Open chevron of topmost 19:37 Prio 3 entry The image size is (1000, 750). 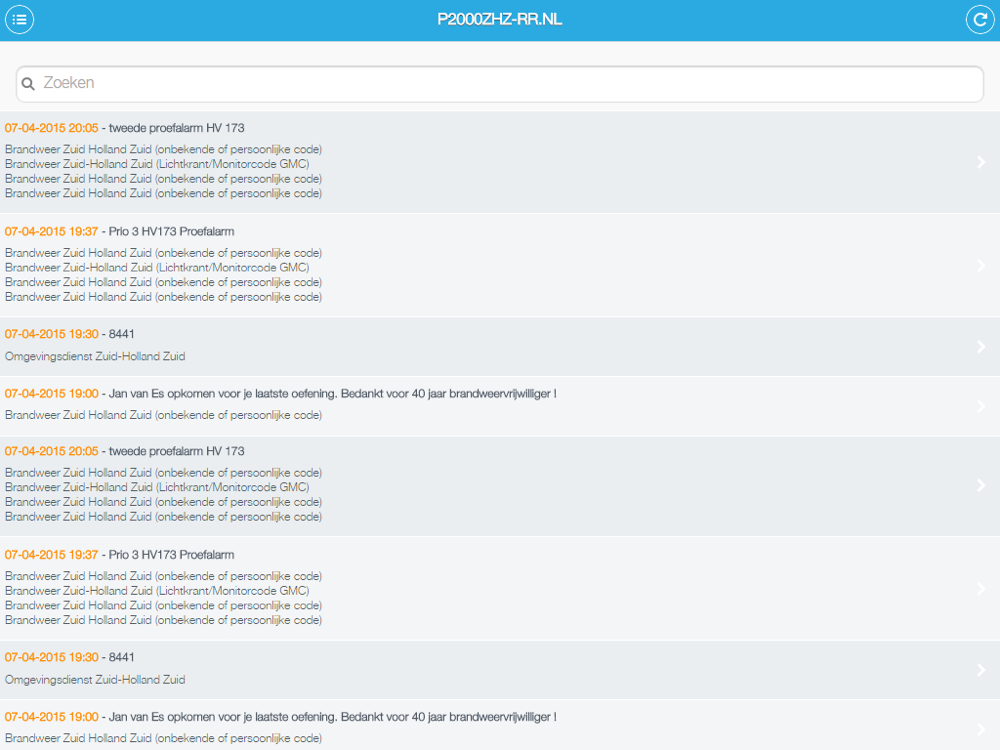(x=981, y=265)
